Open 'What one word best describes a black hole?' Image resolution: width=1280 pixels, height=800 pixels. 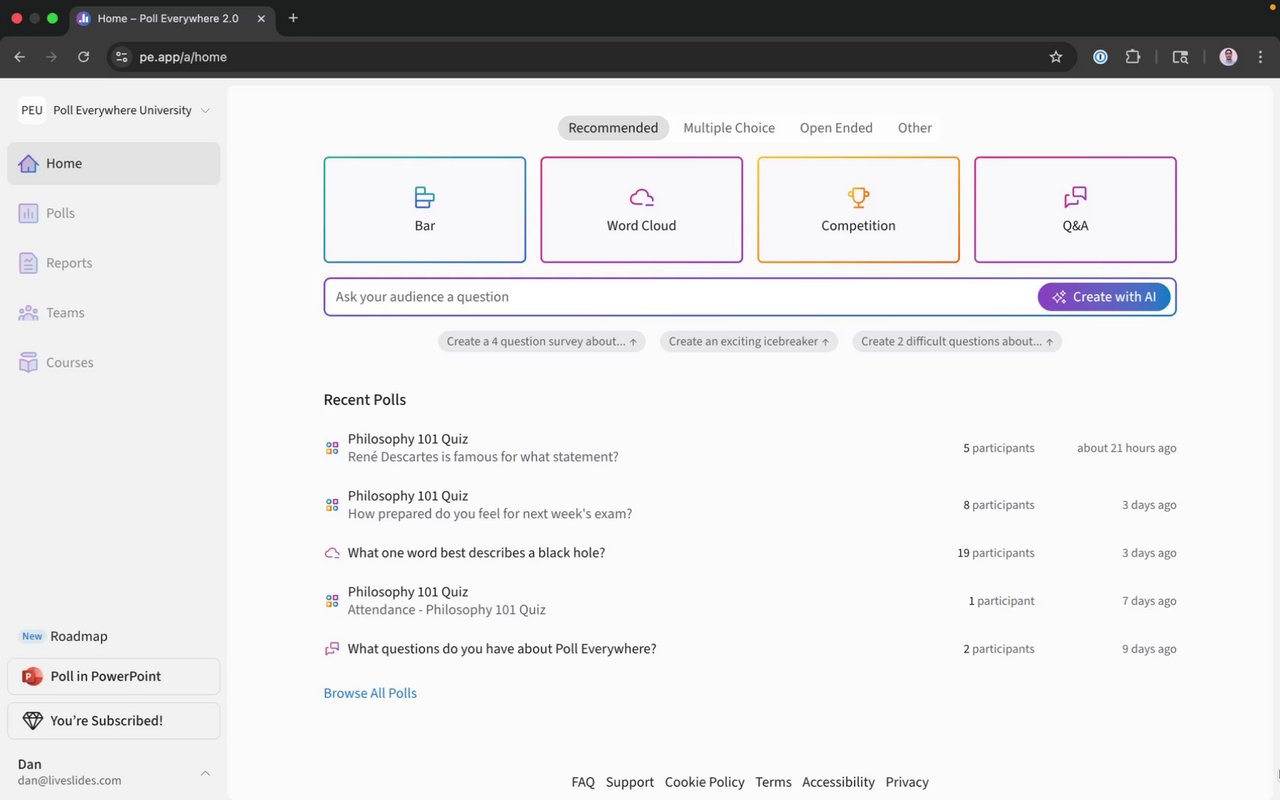[x=476, y=553]
